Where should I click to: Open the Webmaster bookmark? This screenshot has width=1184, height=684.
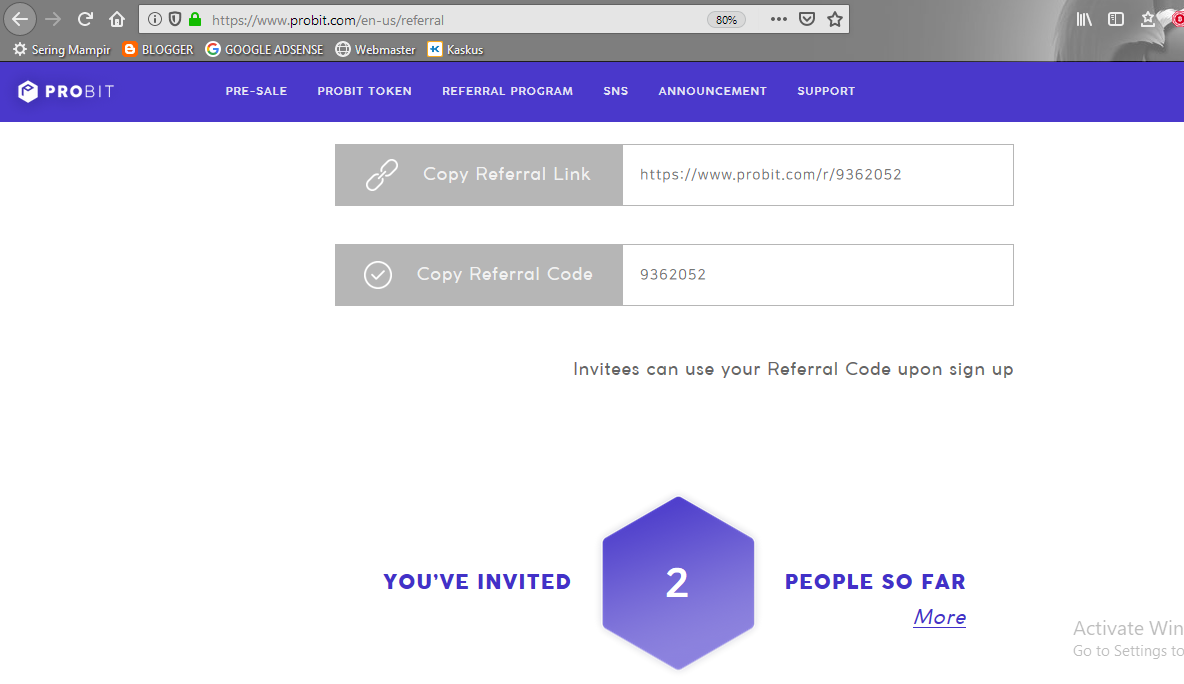(375, 50)
